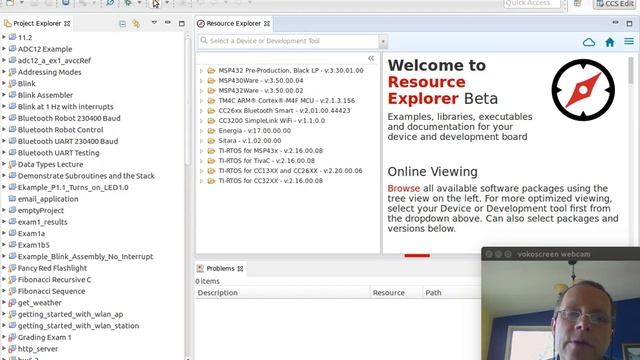Image resolution: width=640 pixels, height=360 pixels.
Task: Maximize the Project Explorer panel
Action: [182, 23]
